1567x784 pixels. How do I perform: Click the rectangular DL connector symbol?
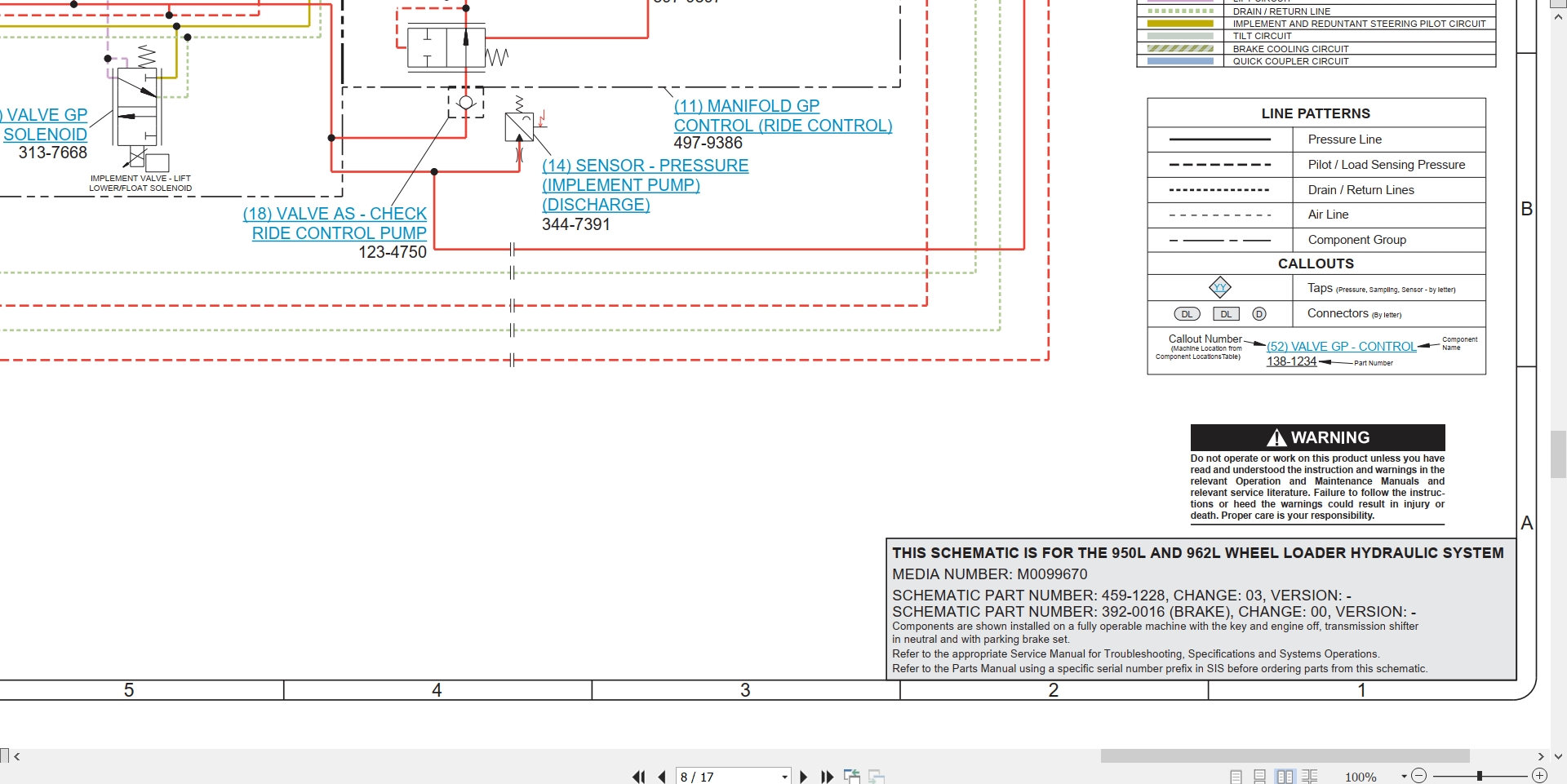click(x=1226, y=314)
